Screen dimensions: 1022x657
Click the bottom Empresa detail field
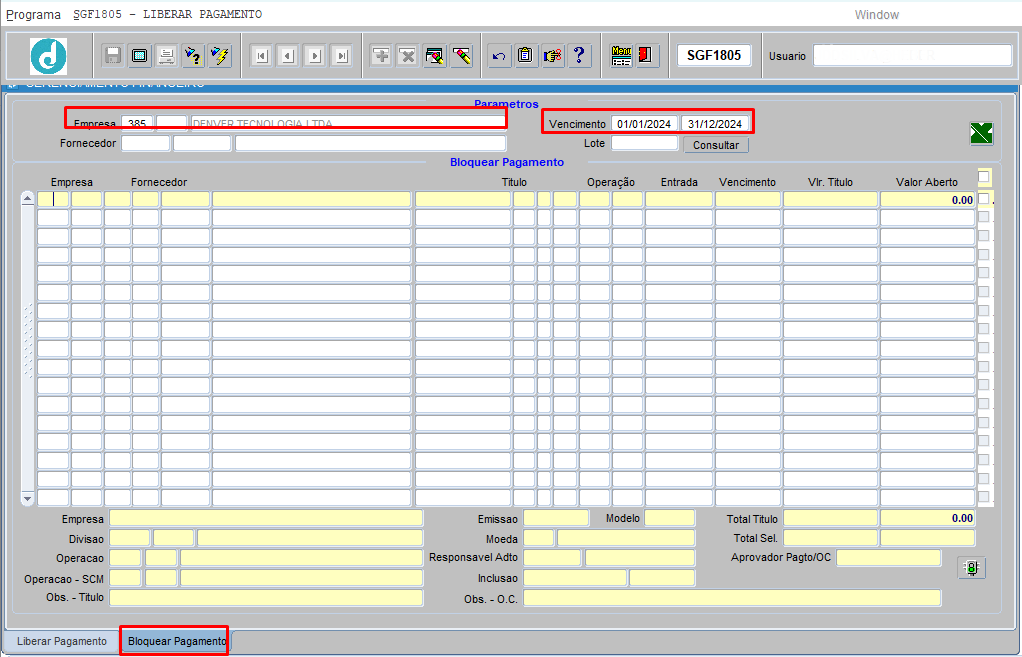click(x=266, y=519)
